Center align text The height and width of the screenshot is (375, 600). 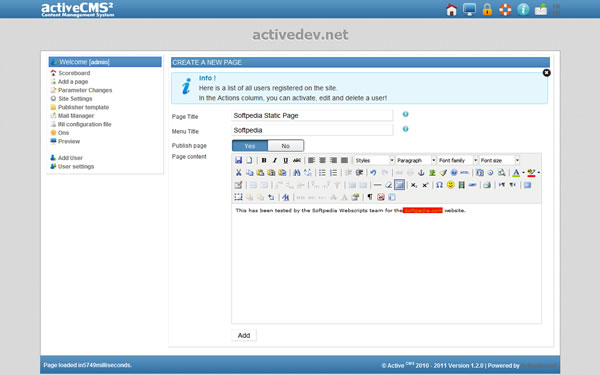[323, 160]
